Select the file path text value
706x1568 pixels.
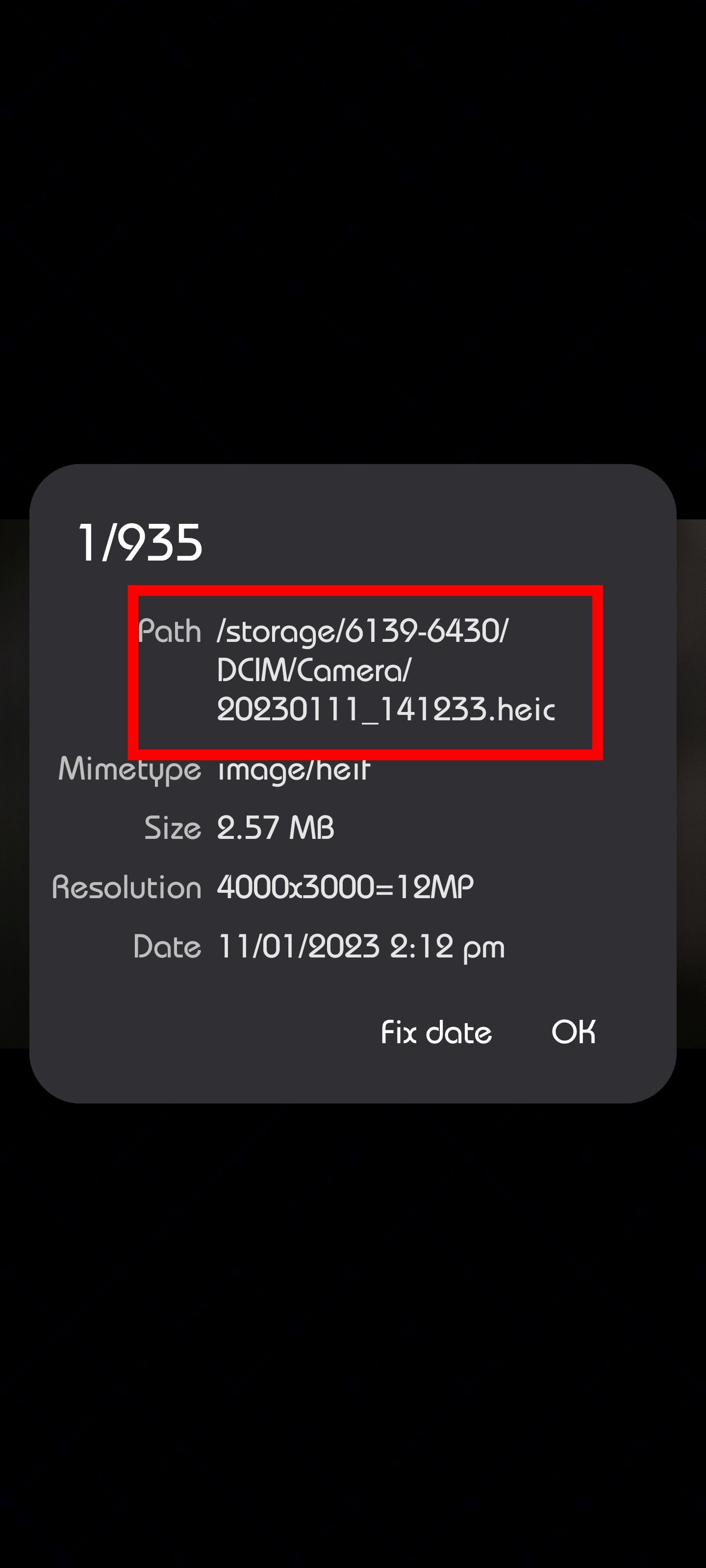385,670
